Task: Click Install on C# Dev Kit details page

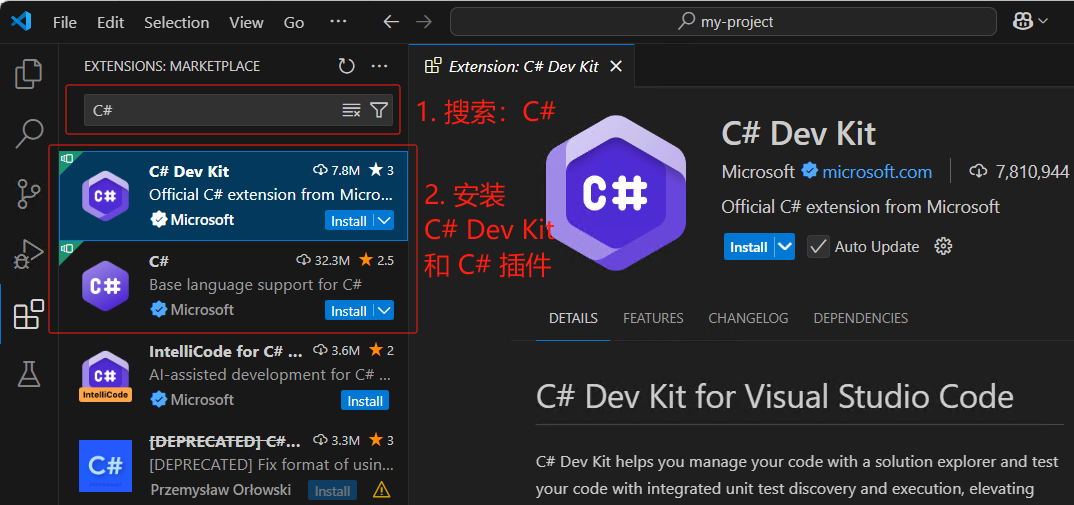Action: click(x=749, y=247)
